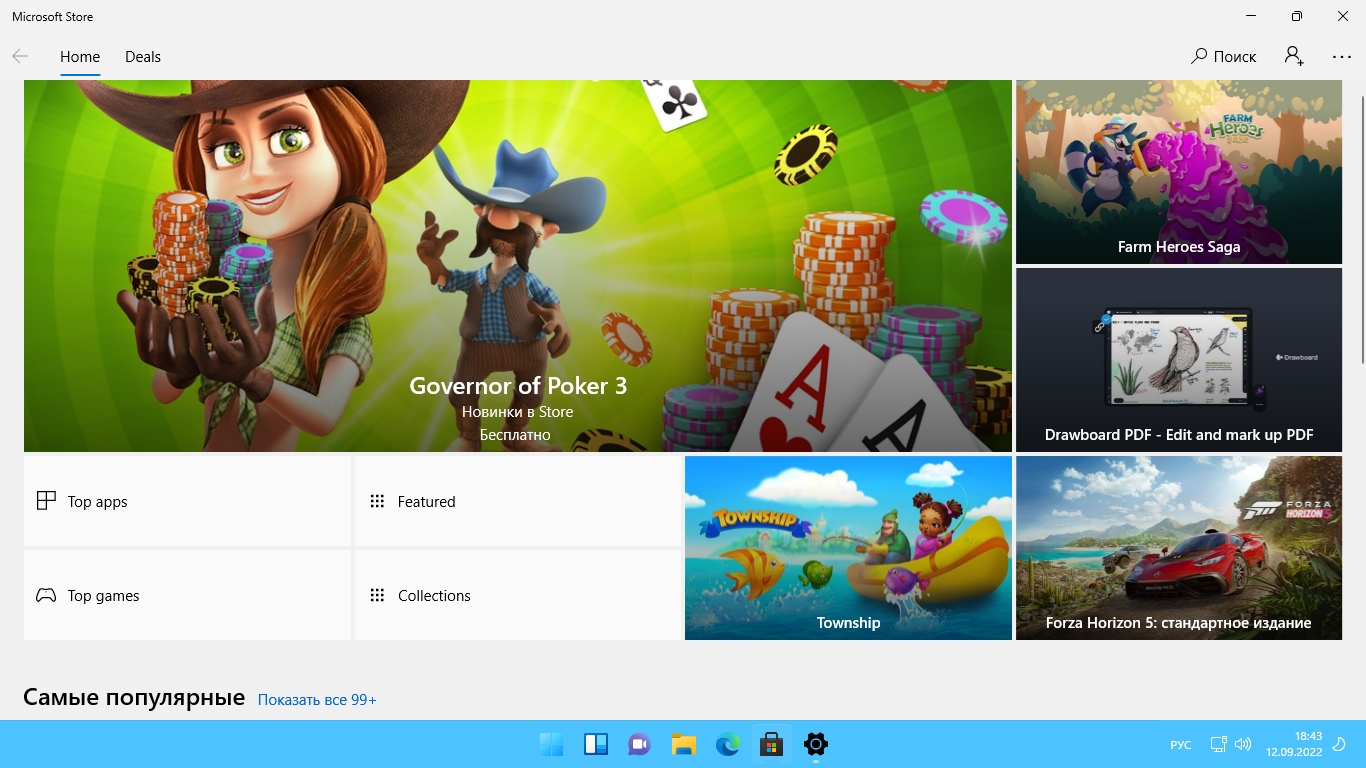The width and height of the screenshot is (1366, 768).
Task: Click the РУС language indicator
Action: click(1181, 745)
